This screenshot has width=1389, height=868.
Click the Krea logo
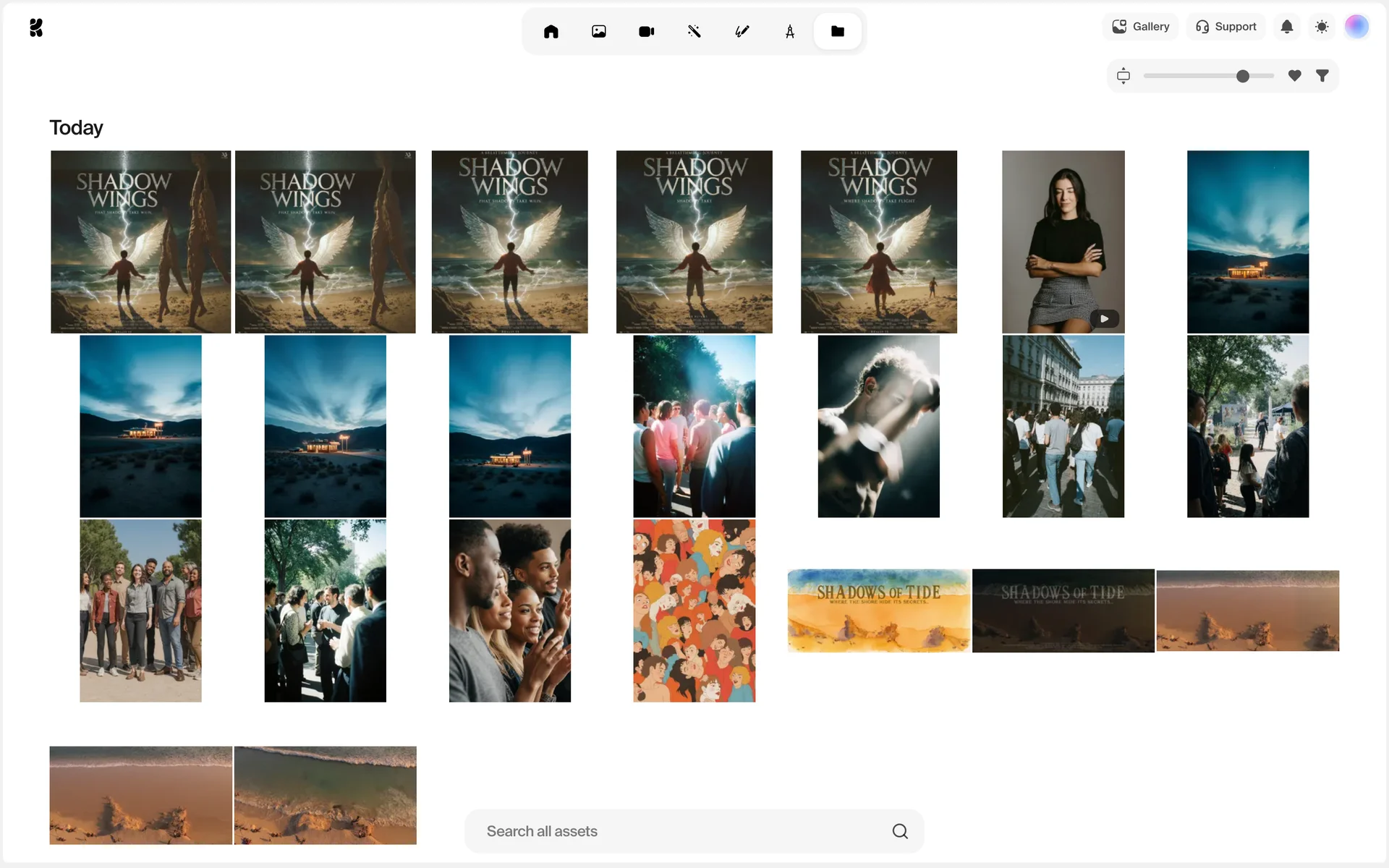click(x=36, y=27)
